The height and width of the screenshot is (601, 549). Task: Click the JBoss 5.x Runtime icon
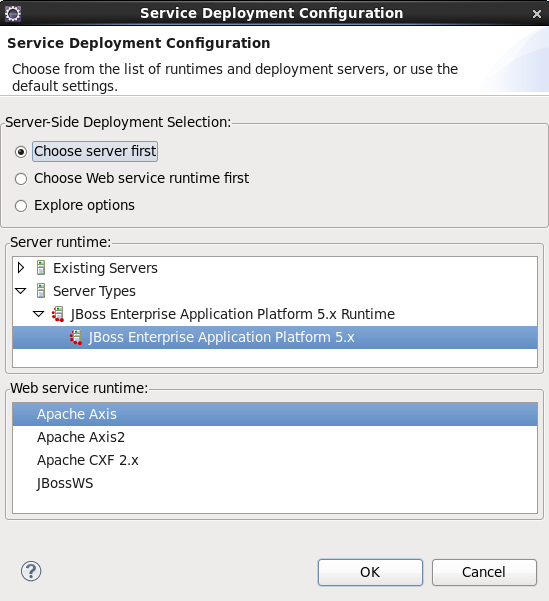tap(58, 314)
